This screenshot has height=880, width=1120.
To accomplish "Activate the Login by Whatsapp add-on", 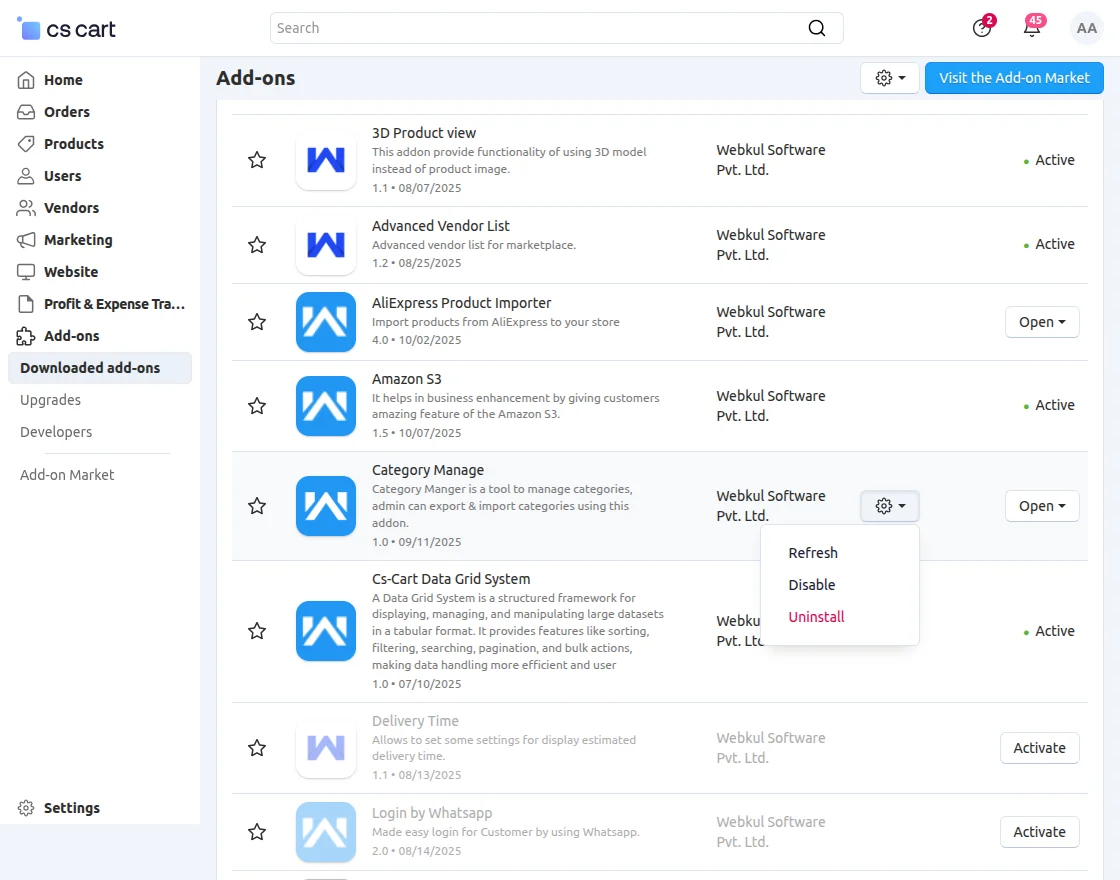I will (x=1039, y=831).
